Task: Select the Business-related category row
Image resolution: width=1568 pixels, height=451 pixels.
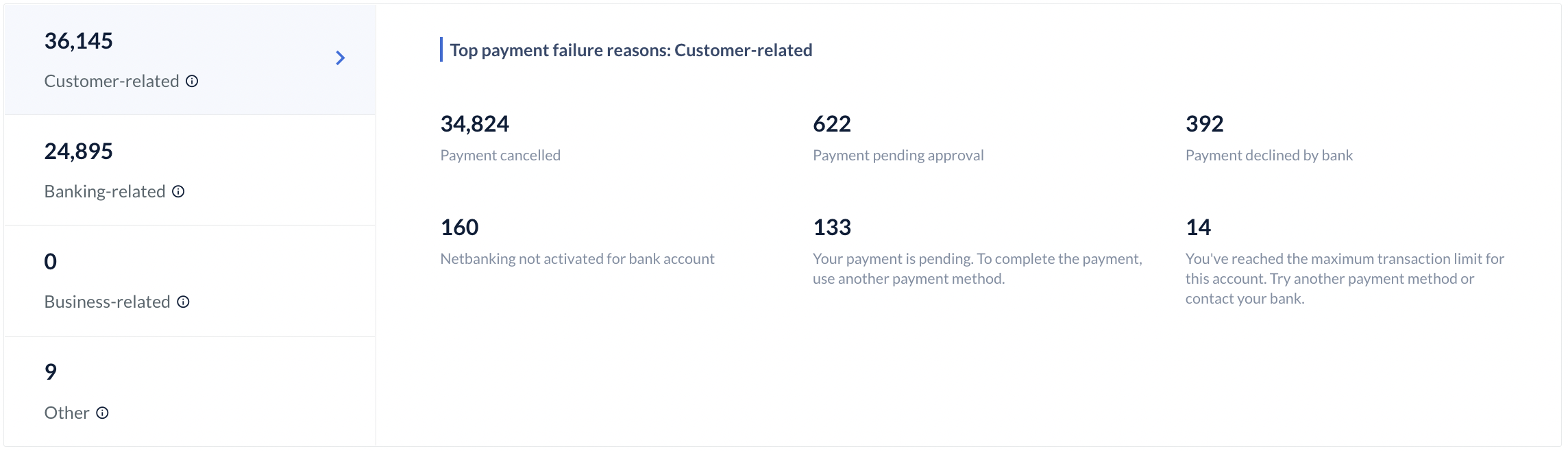Action: click(x=190, y=281)
